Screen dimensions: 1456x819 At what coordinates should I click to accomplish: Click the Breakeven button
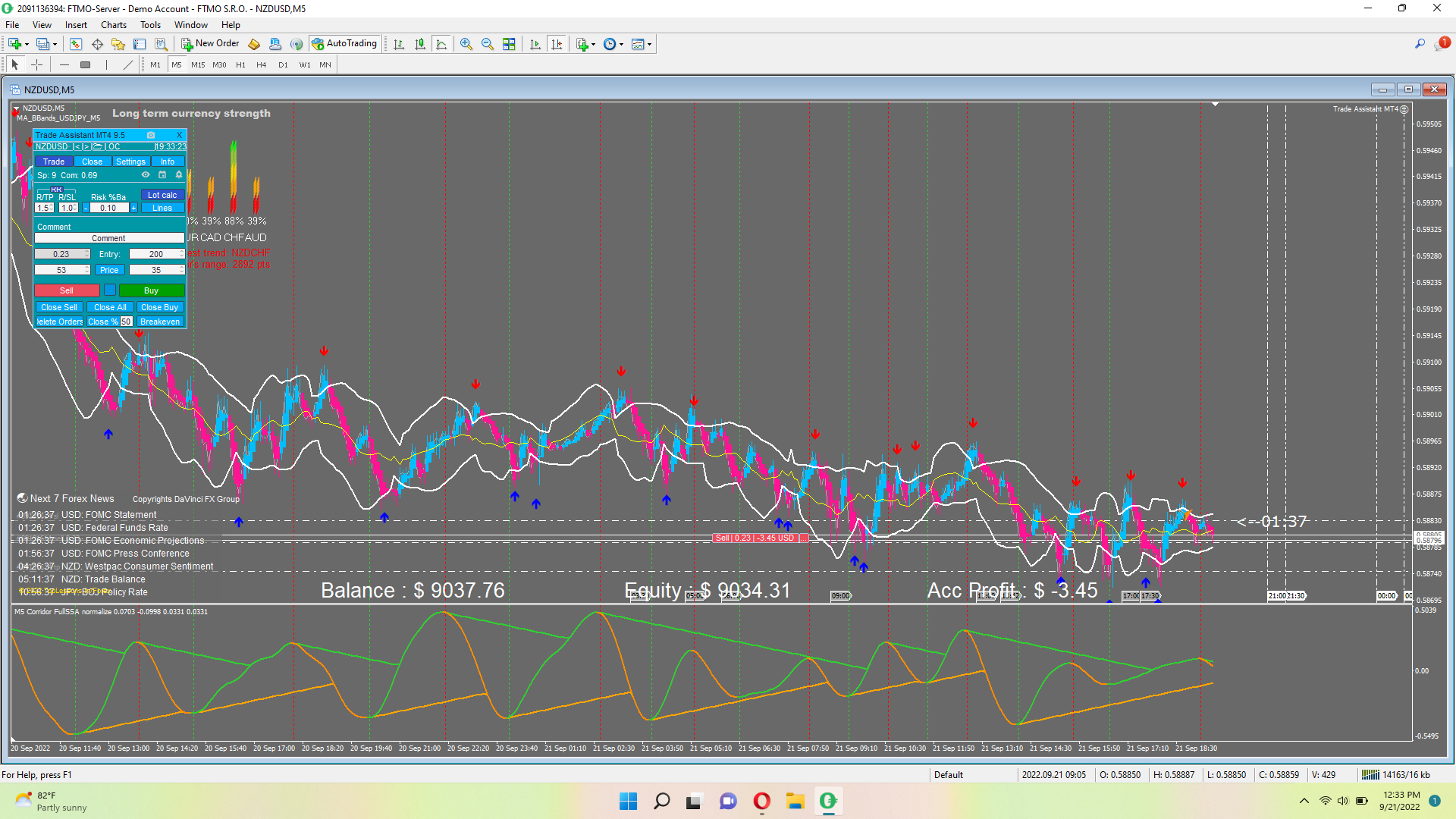coord(160,322)
